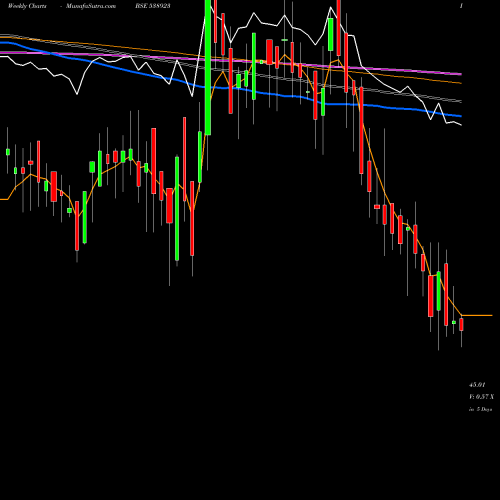The width and height of the screenshot is (500, 500).
Task: Click the 'BSE 538923' symbol text
Action: [x=153, y=6]
